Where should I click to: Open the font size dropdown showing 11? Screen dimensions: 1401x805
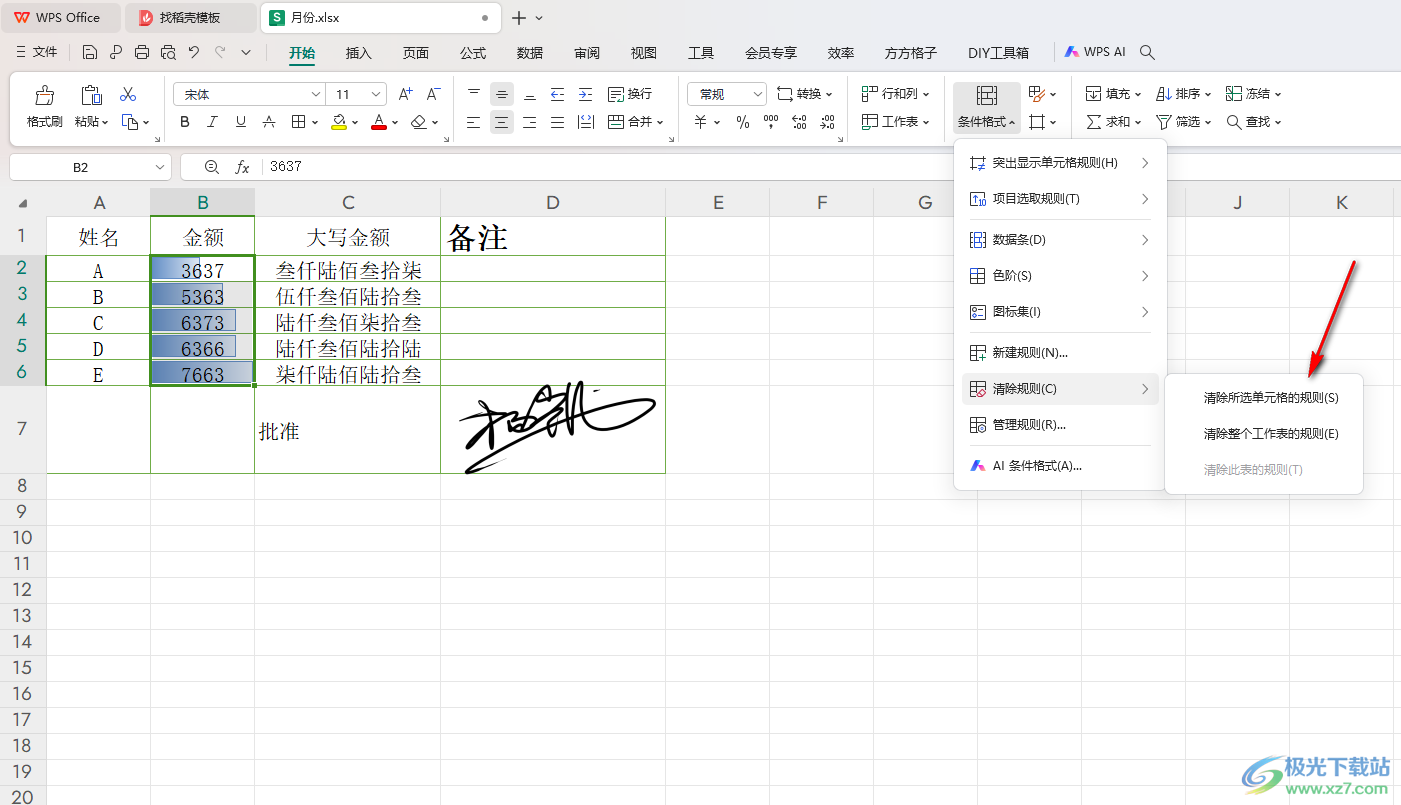376,94
